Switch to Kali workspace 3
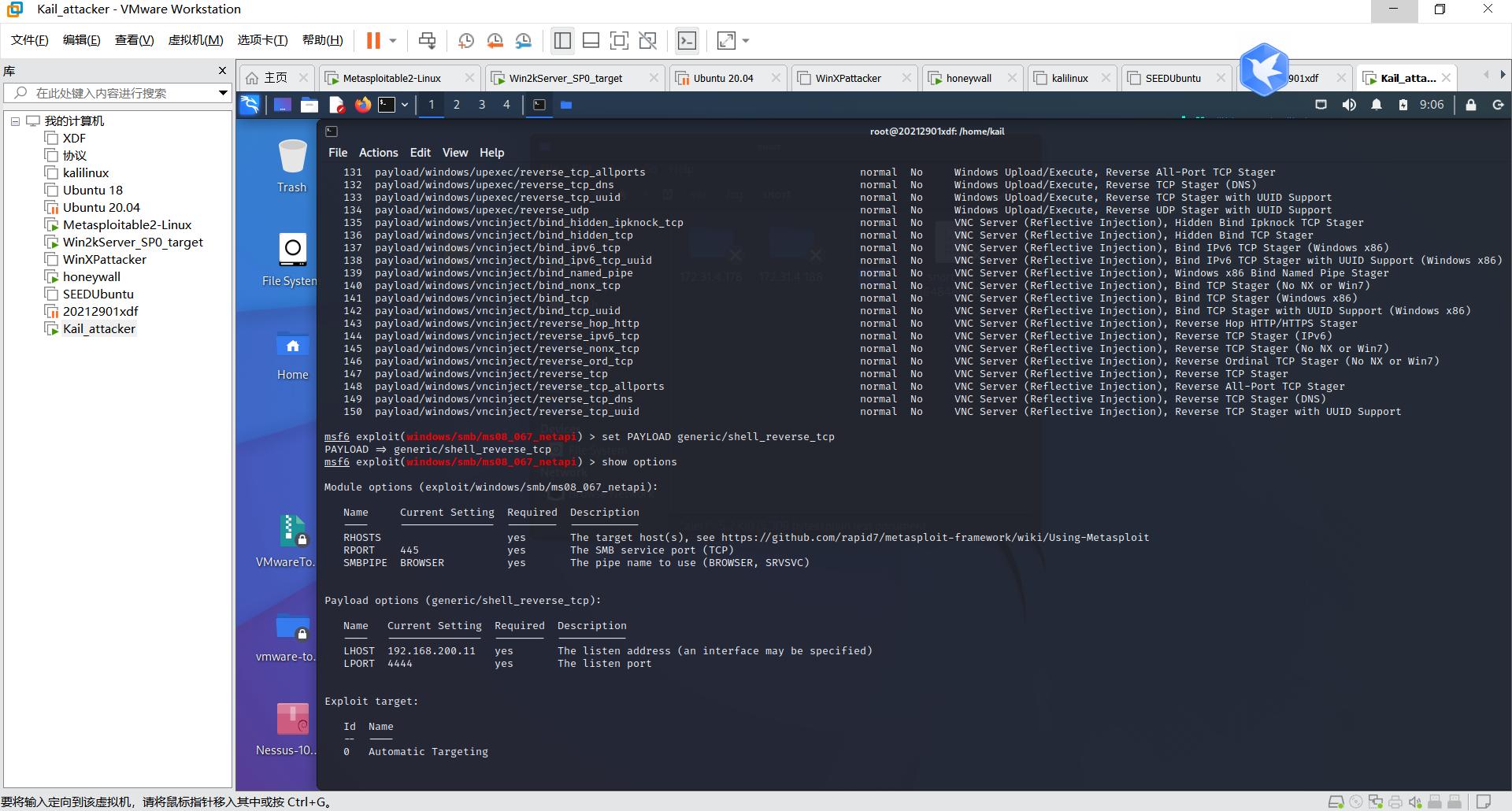 pyautogui.click(x=482, y=104)
